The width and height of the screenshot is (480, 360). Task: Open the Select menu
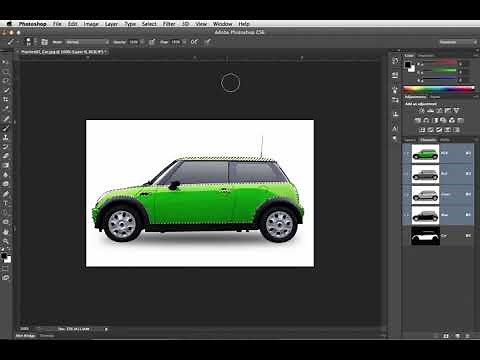(x=149, y=24)
